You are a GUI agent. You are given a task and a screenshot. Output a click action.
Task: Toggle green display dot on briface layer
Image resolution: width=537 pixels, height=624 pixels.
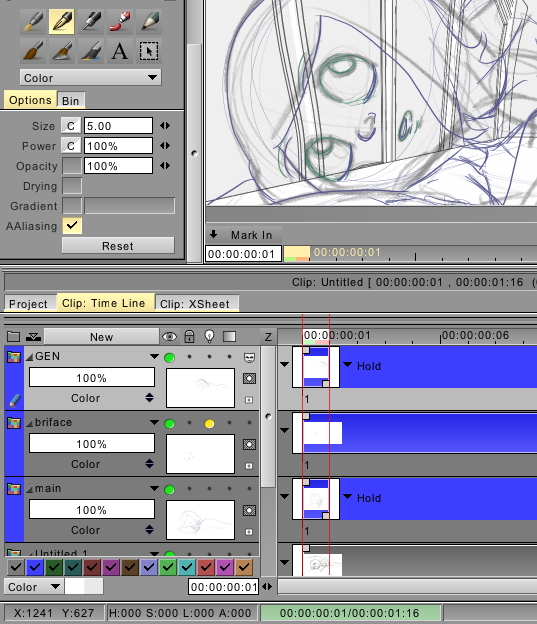pyautogui.click(x=170, y=424)
